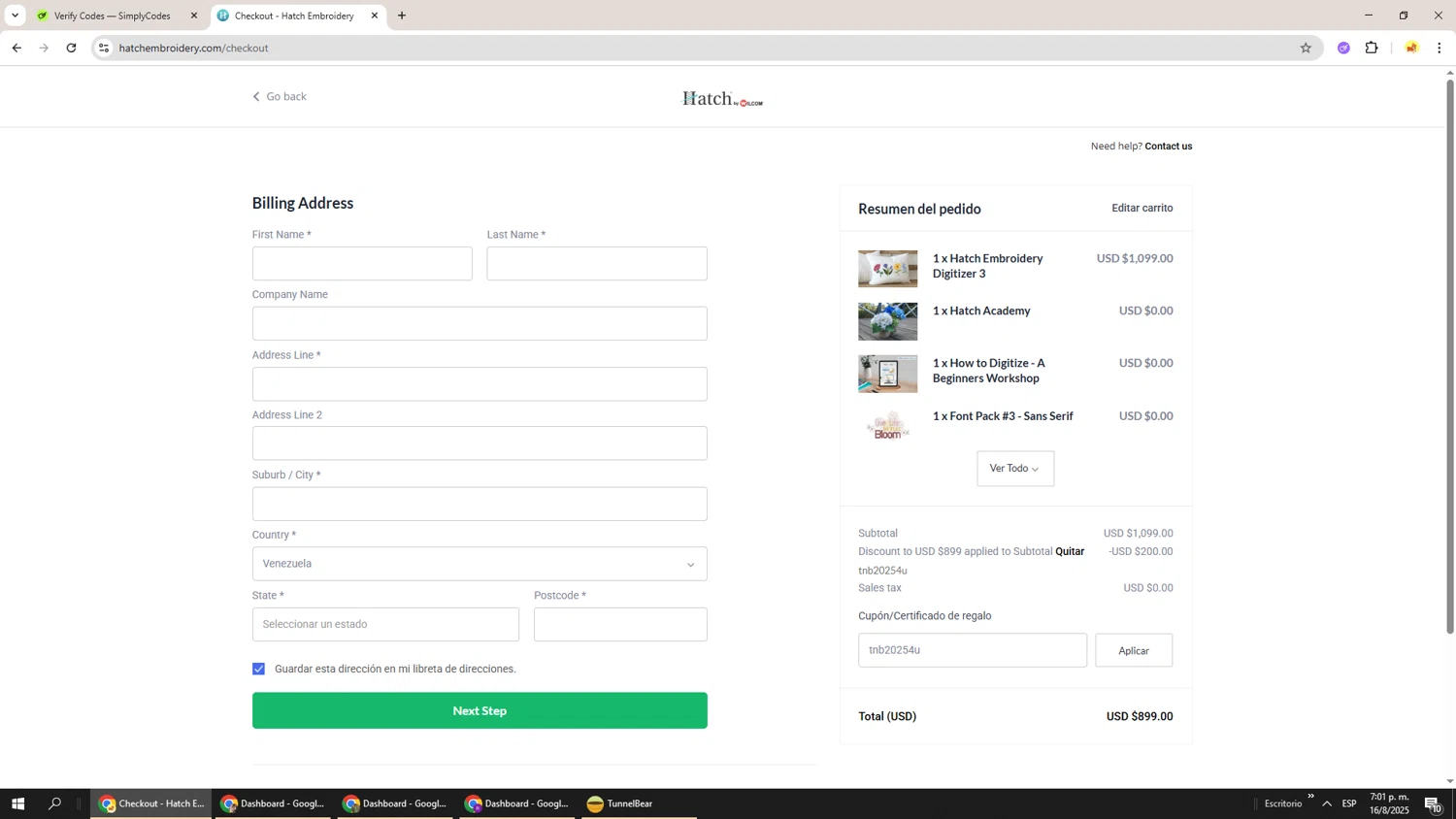The width and height of the screenshot is (1456, 819).
Task: Open the Windows Start menu
Action: 17,803
